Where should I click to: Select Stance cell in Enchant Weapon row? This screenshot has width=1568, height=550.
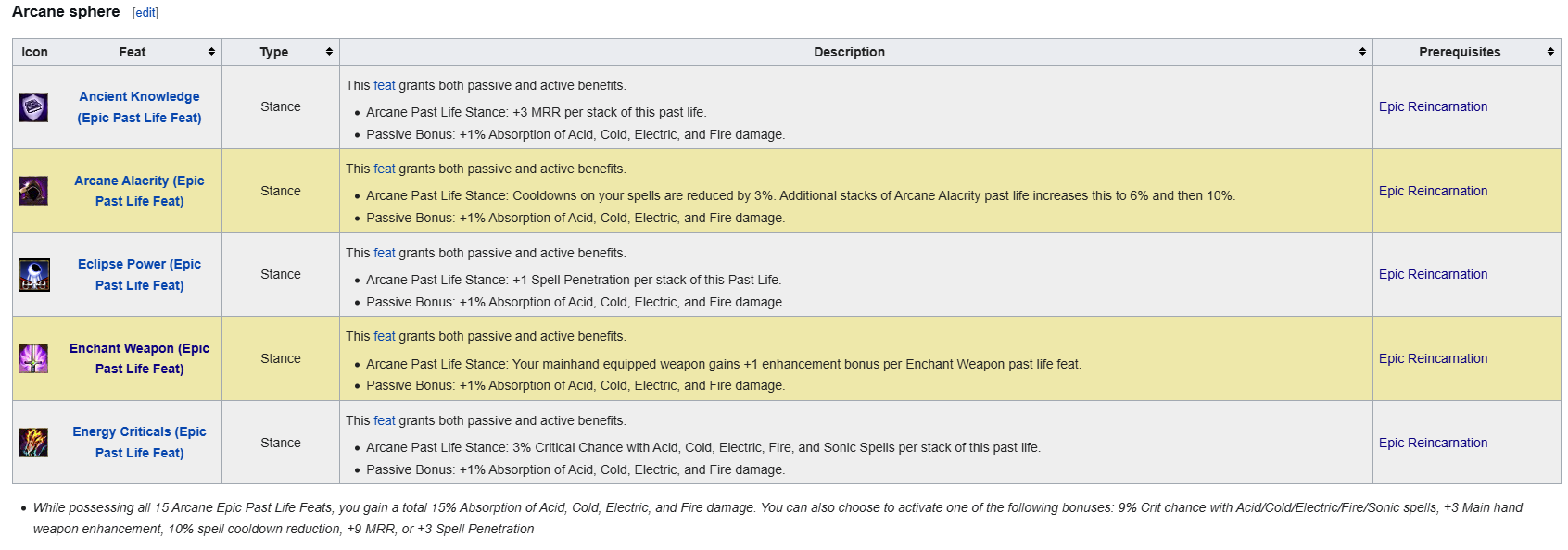pos(281,358)
